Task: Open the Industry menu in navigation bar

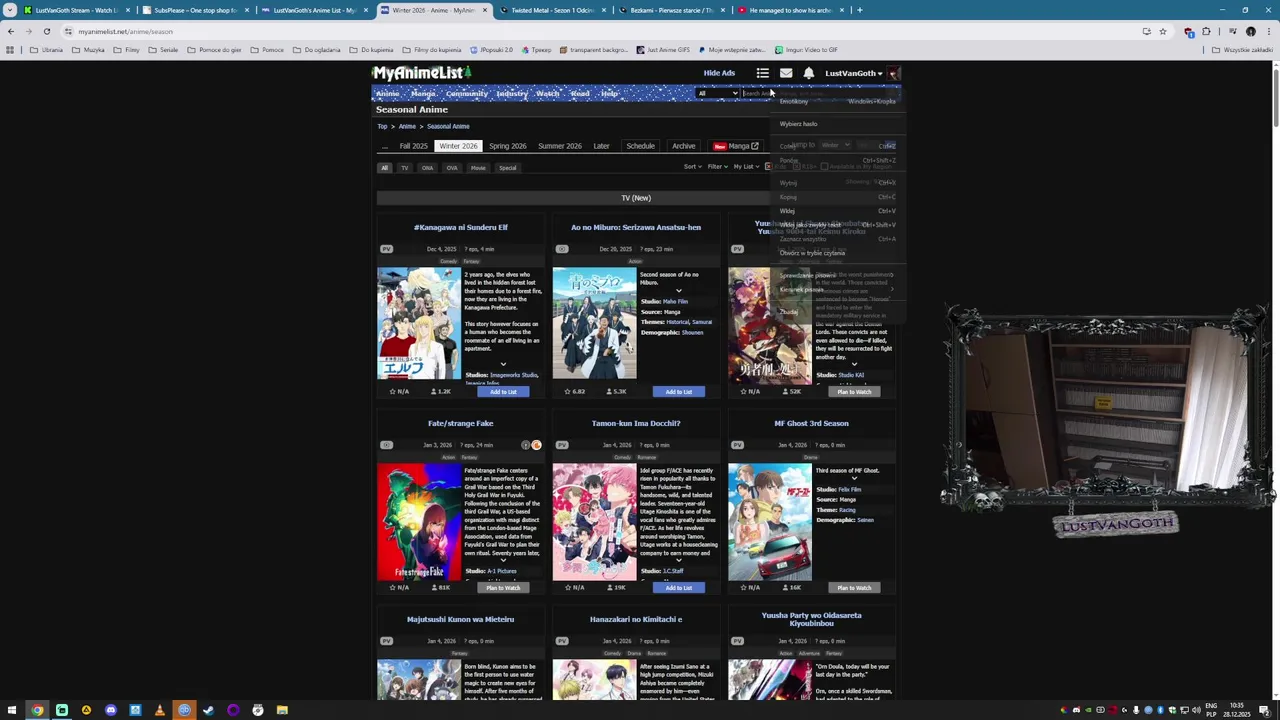Action: tap(512, 94)
